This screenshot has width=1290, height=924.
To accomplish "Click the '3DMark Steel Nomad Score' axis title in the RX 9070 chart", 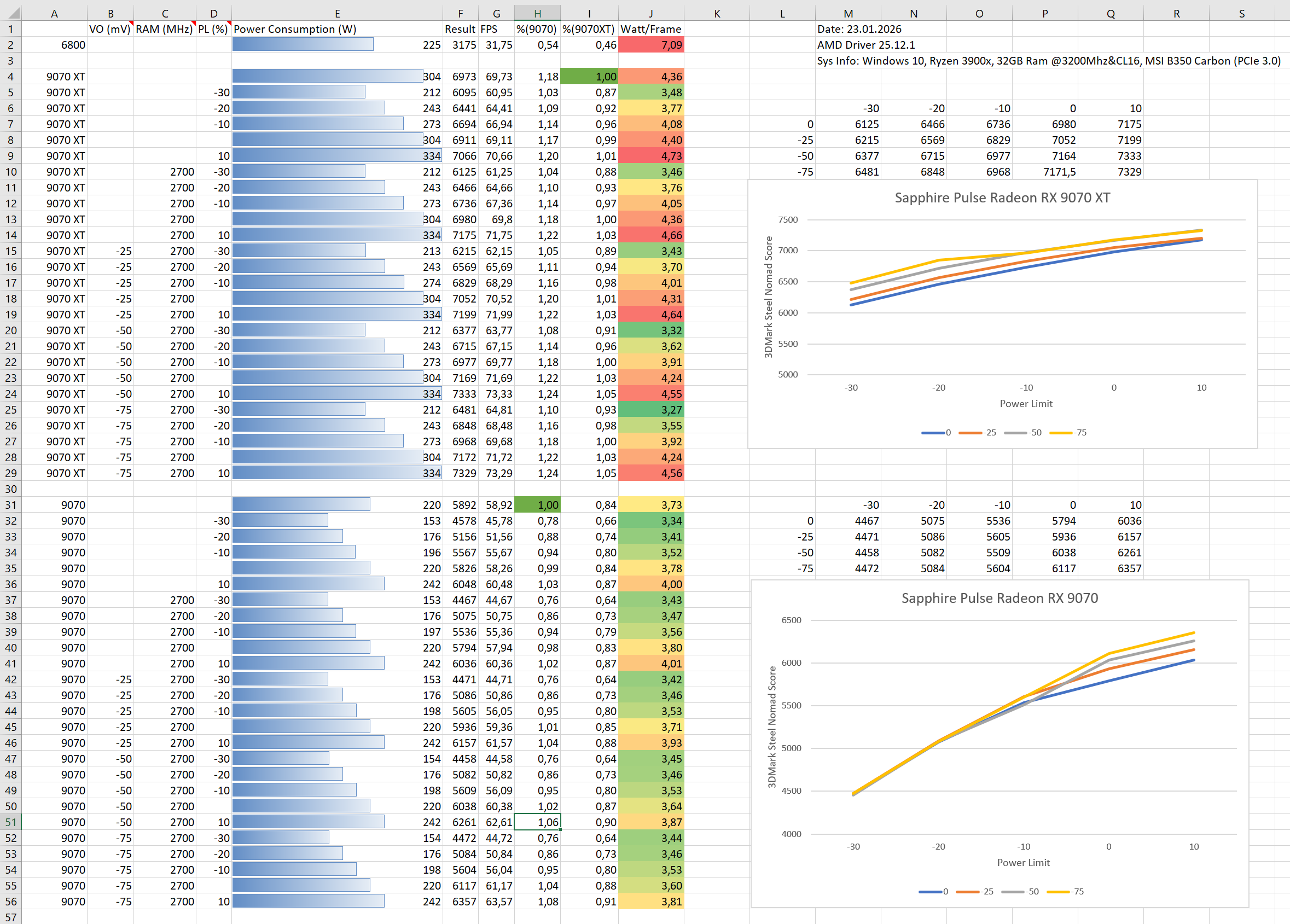I will [771, 726].
